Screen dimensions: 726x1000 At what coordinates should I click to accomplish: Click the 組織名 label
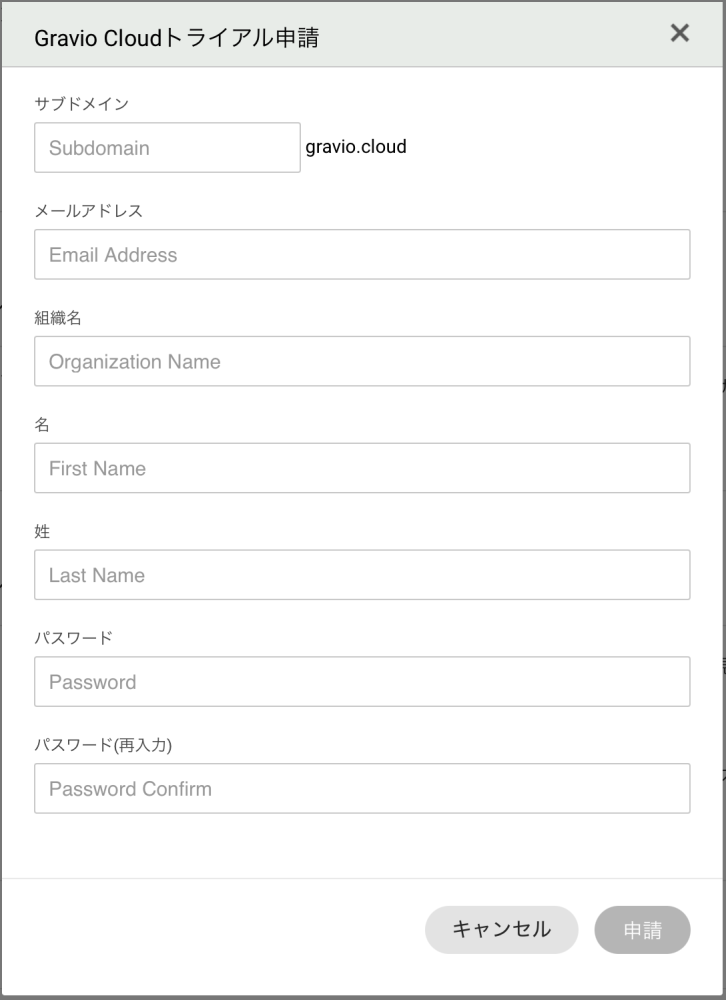click(x=57, y=317)
